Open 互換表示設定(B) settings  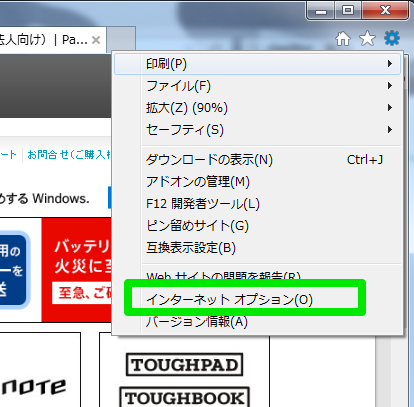[258, 248]
